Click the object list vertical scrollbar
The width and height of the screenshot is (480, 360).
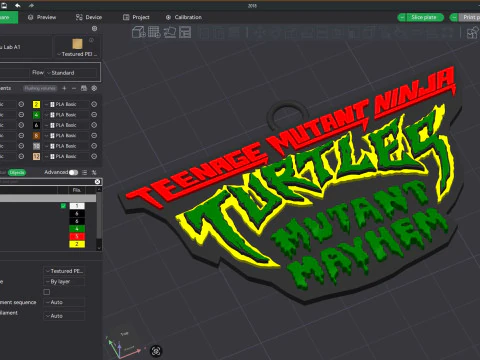point(99,215)
